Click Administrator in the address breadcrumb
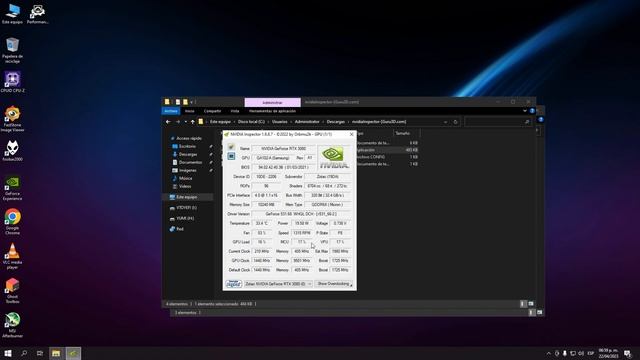 307,122
